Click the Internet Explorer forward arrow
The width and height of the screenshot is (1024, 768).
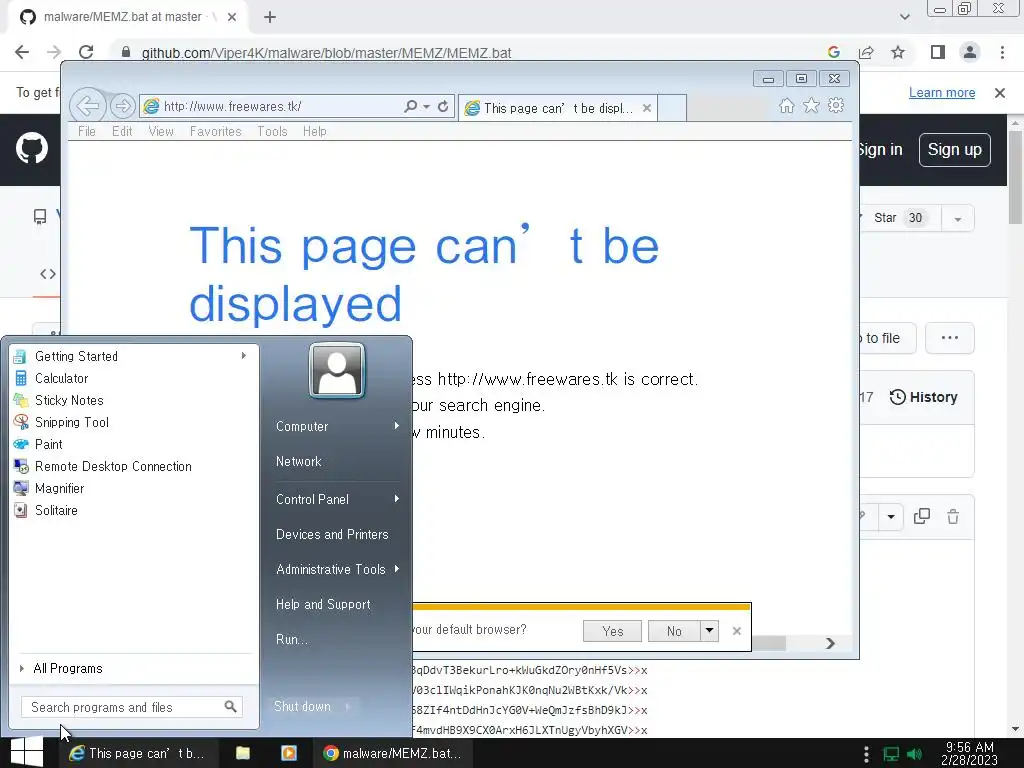click(123, 106)
